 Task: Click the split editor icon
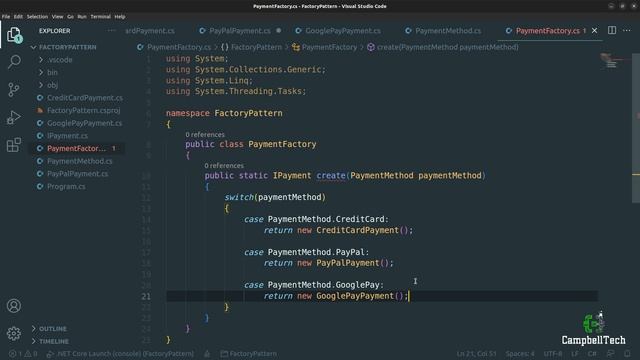(612, 31)
